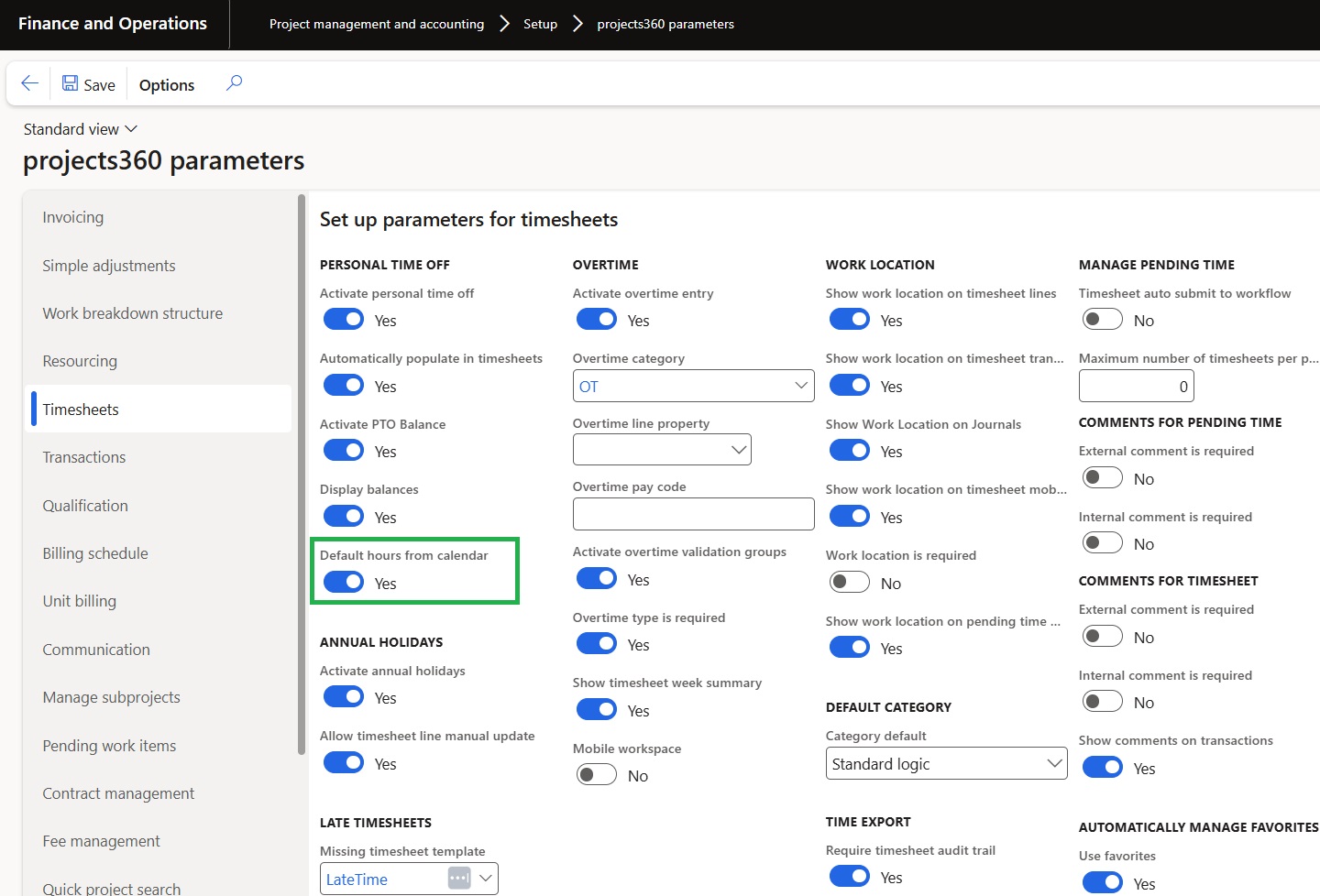Screen dimensions: 1320x896
Task: Click ellipsis icon in Missing timesheet template
Action: (x=459, y=879)
